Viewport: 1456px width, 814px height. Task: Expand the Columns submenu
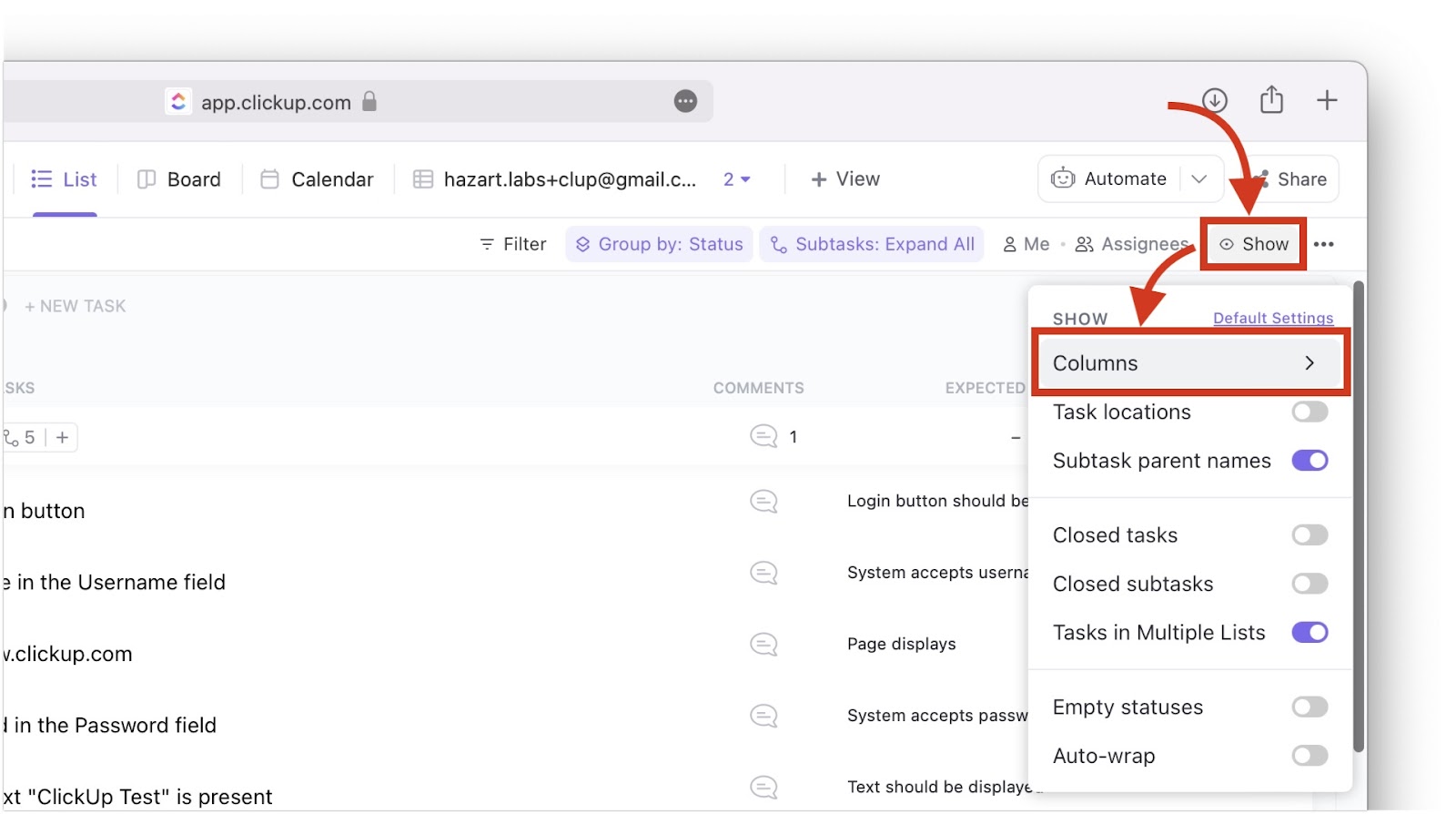pyautogui.click(x=1189, y=363)
